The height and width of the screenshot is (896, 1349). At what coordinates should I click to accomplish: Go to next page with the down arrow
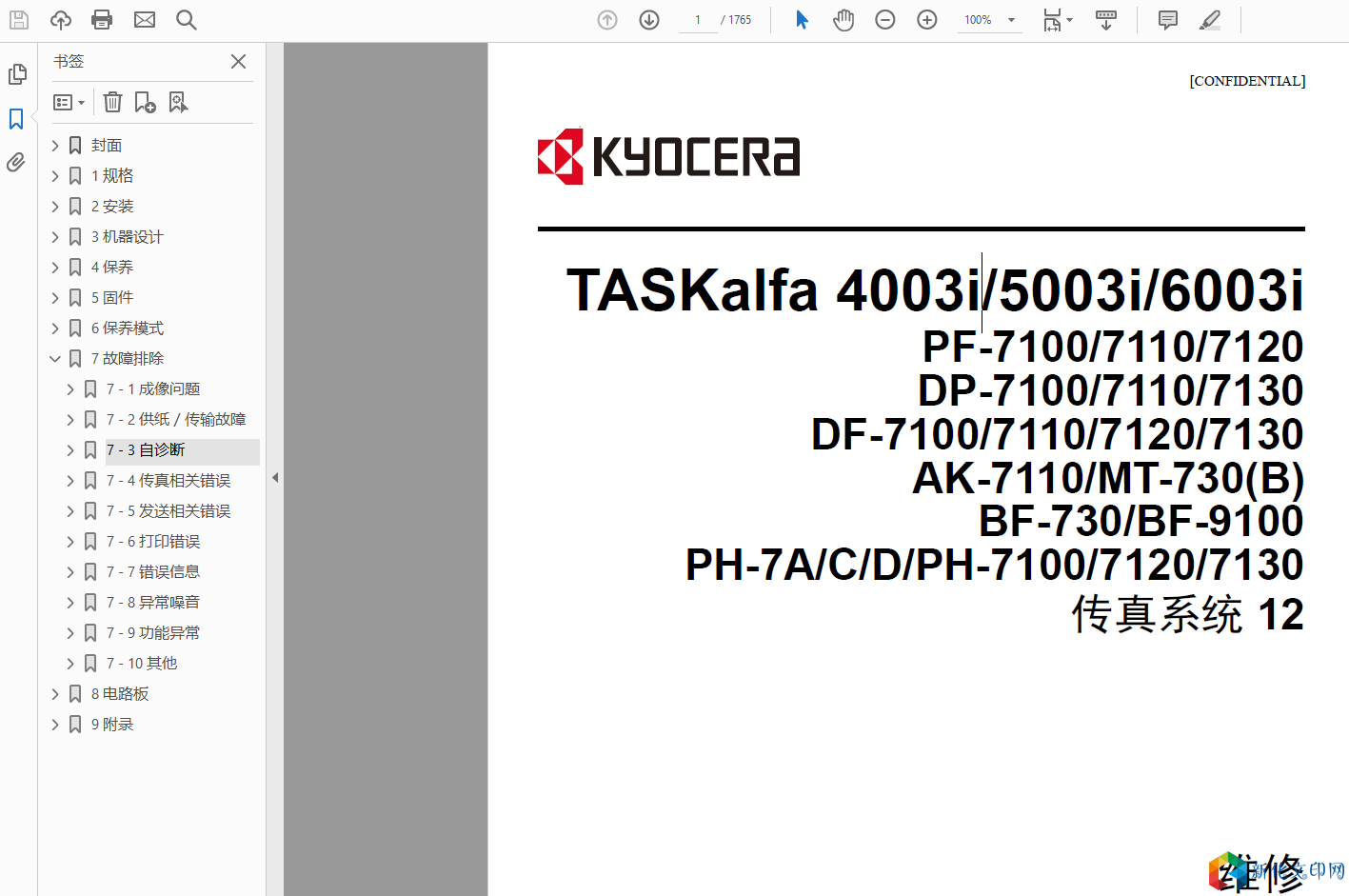[649, 20]
